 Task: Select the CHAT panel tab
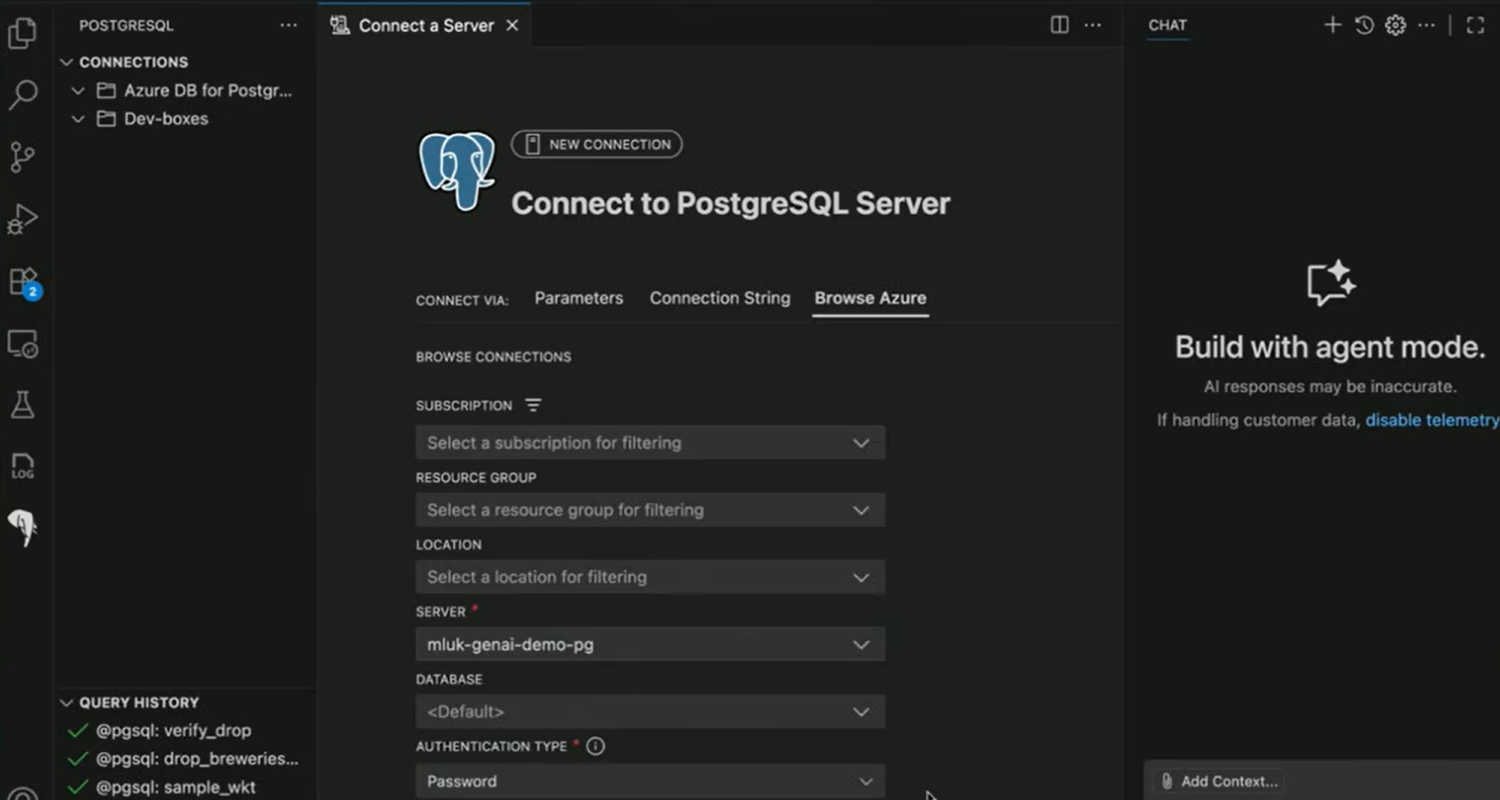click(x=1167, y=25)
